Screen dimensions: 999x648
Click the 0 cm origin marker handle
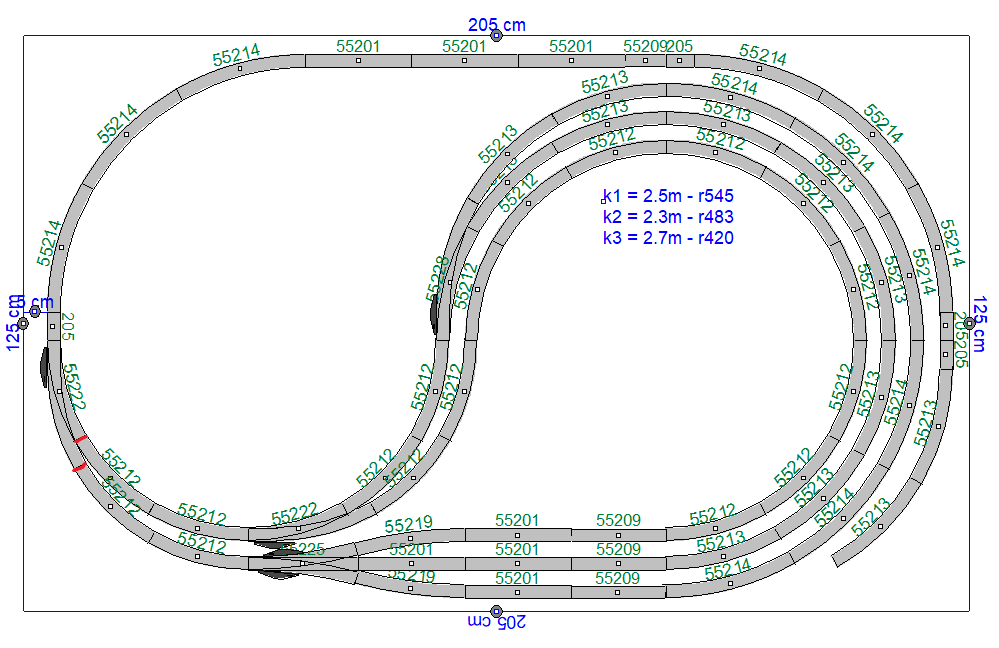point(35,311)
